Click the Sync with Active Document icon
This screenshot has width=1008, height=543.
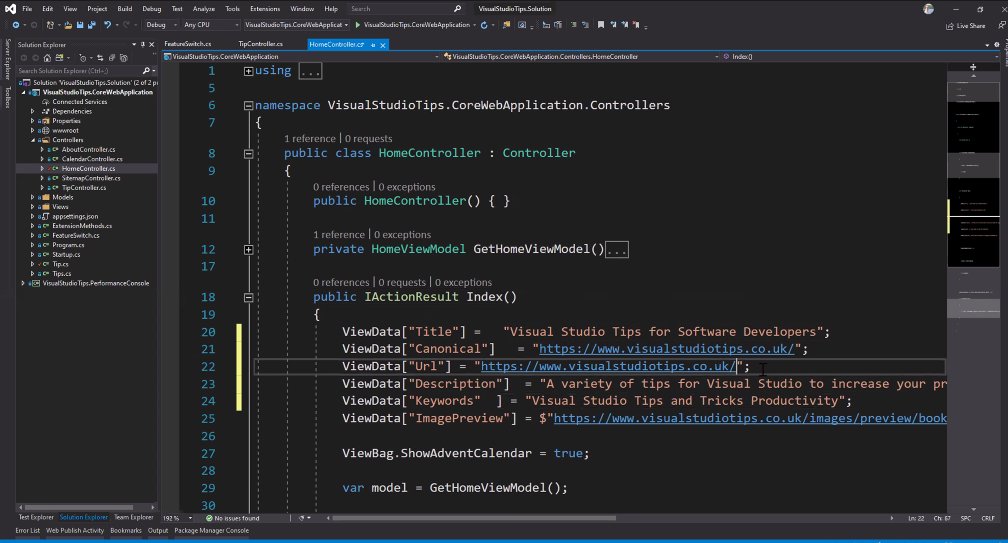click(100, 58)
